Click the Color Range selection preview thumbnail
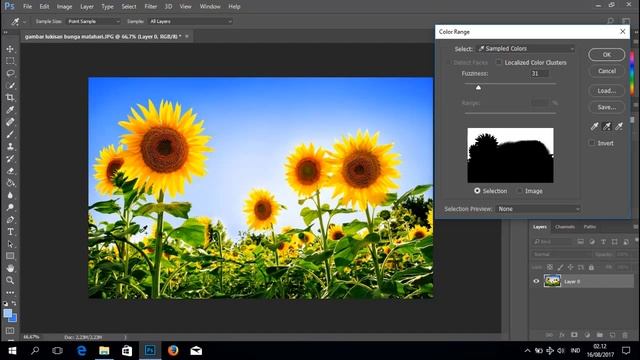Screen dimensions: 640x360 coord(510,155)
